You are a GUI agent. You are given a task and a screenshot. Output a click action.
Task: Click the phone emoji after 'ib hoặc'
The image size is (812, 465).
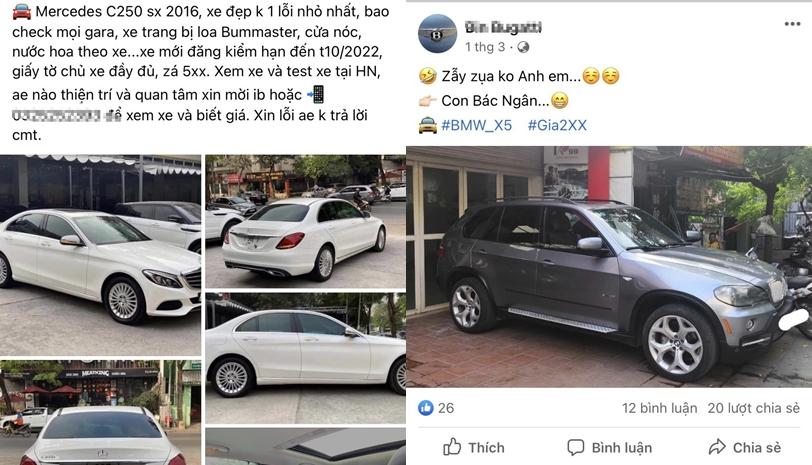tap(315, 94)
